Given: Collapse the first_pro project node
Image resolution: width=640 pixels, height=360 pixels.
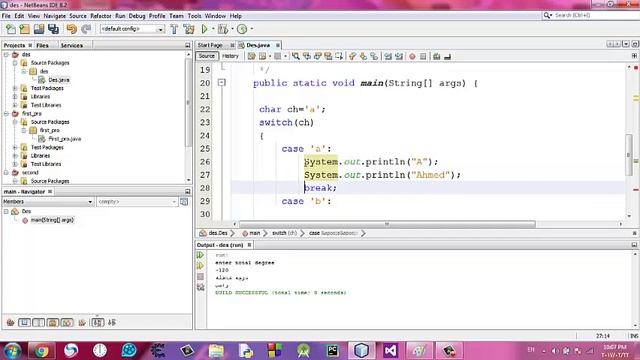Looking at the screenshot, I should pyautogui.click(x=6, y=113).
